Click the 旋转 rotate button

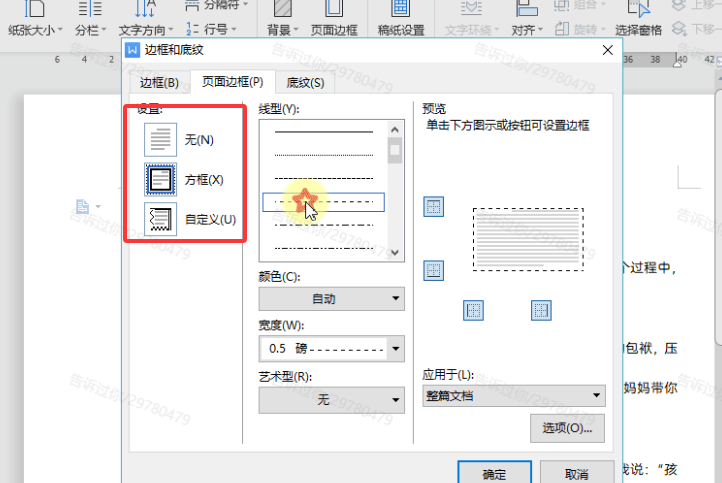coord(580,29)
